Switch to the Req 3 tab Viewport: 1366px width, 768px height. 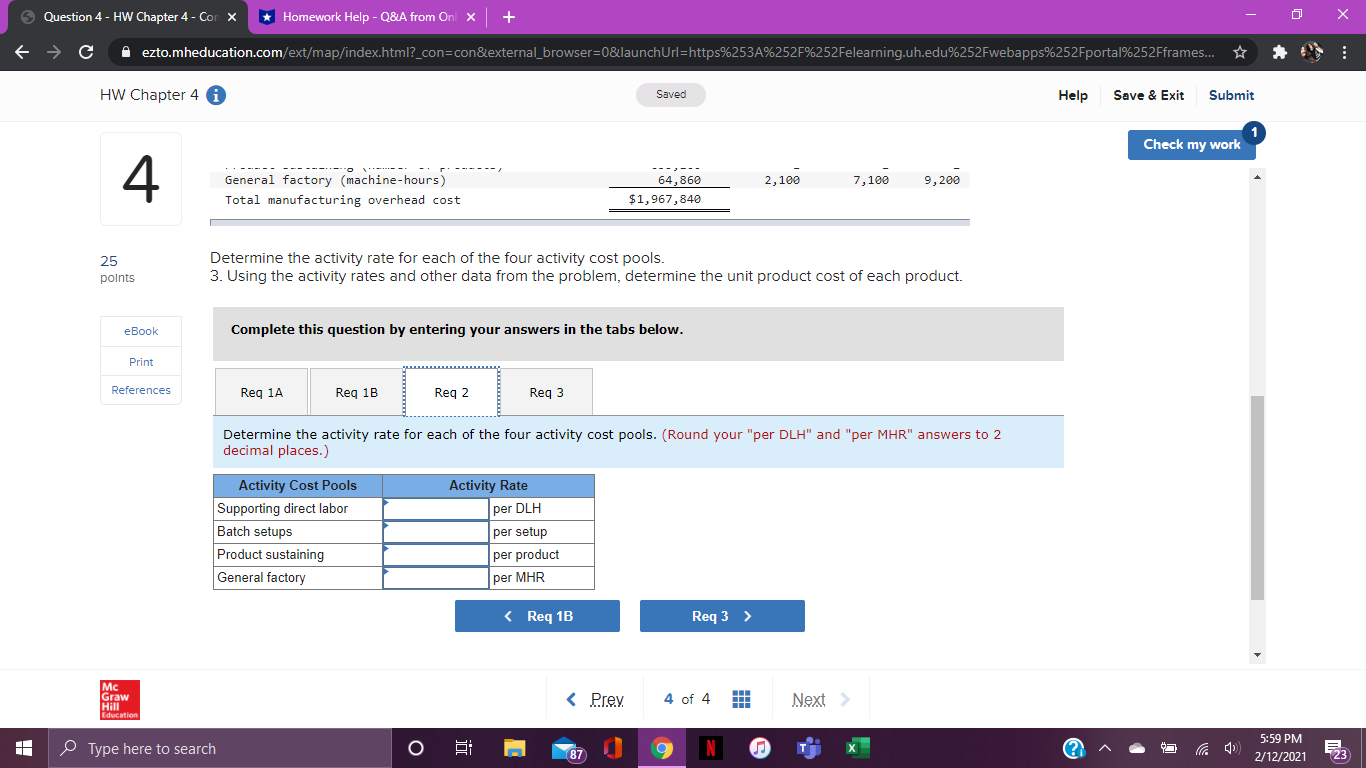(546, 392)
